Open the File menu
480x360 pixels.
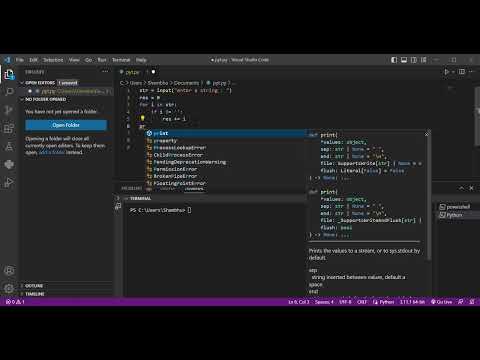(20, 60)
